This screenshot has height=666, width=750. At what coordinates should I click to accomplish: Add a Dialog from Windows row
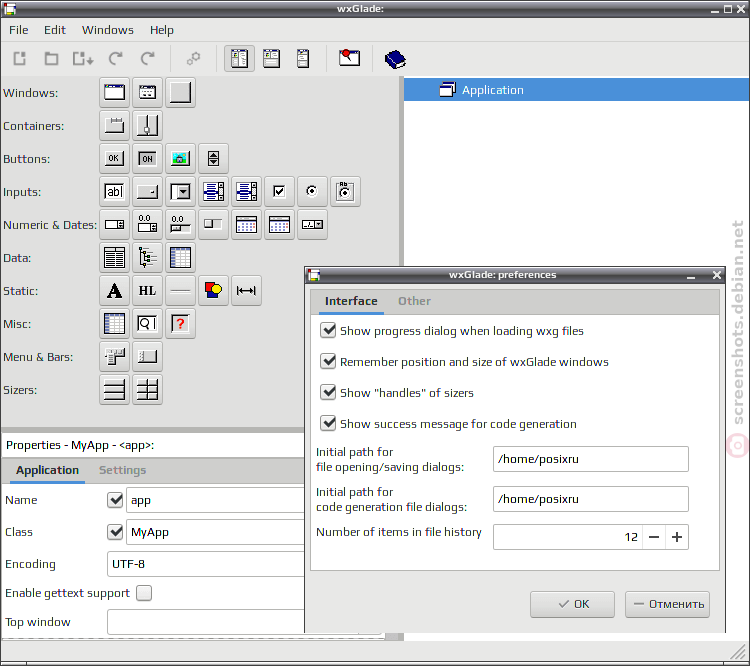[147, 92]
